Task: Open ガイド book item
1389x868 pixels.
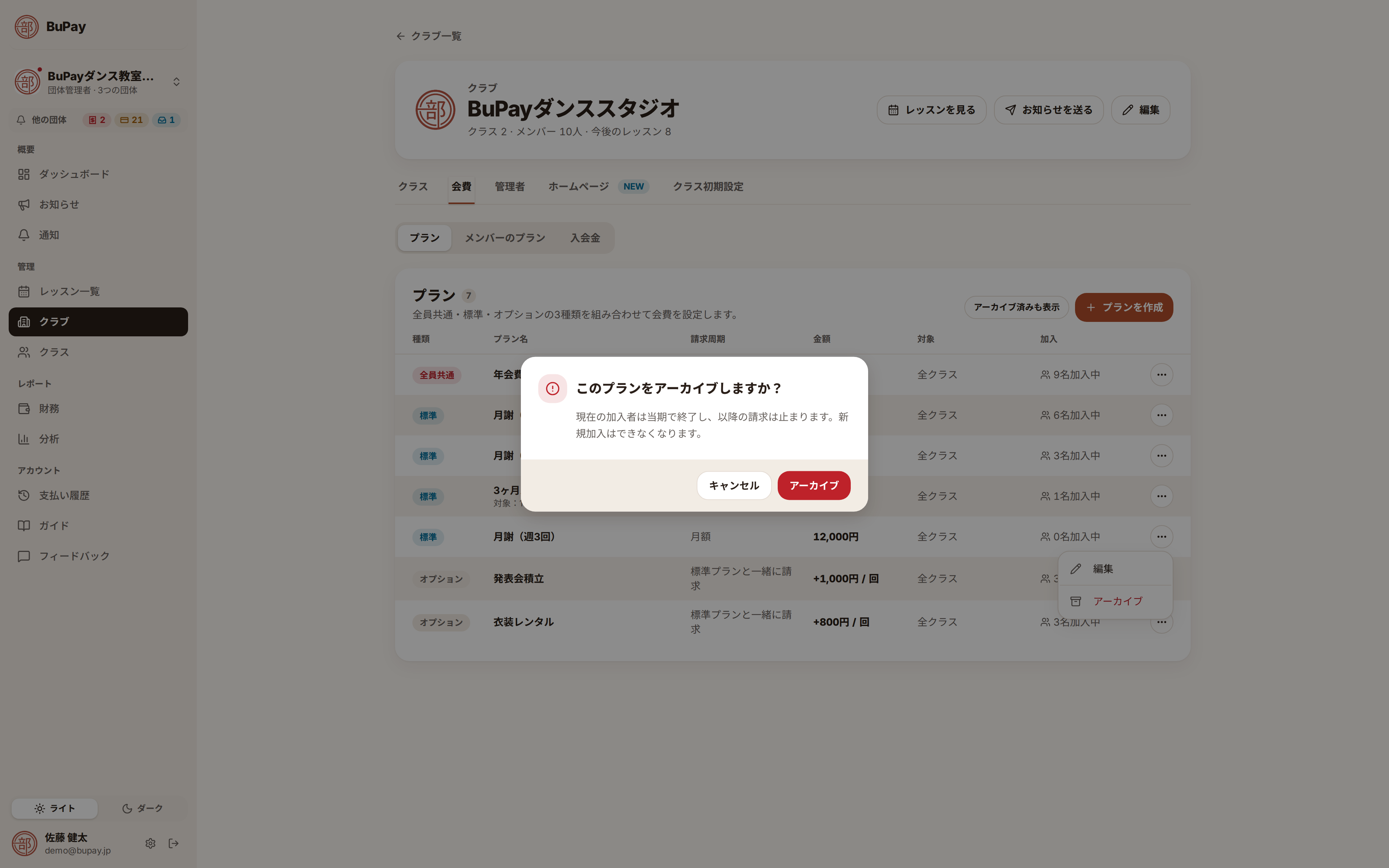Action: tap(98, 526)
